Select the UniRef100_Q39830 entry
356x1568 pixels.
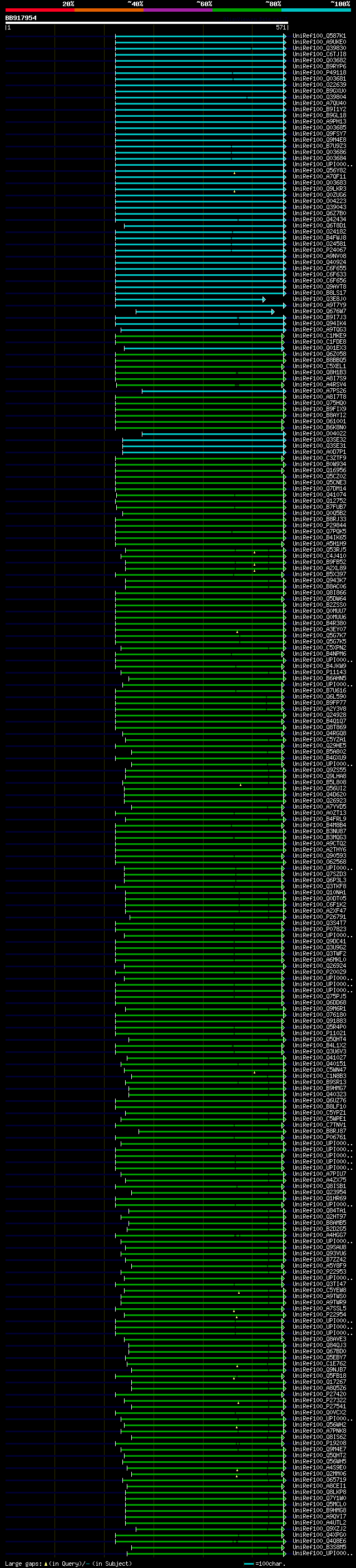click(x=319, y=49)
